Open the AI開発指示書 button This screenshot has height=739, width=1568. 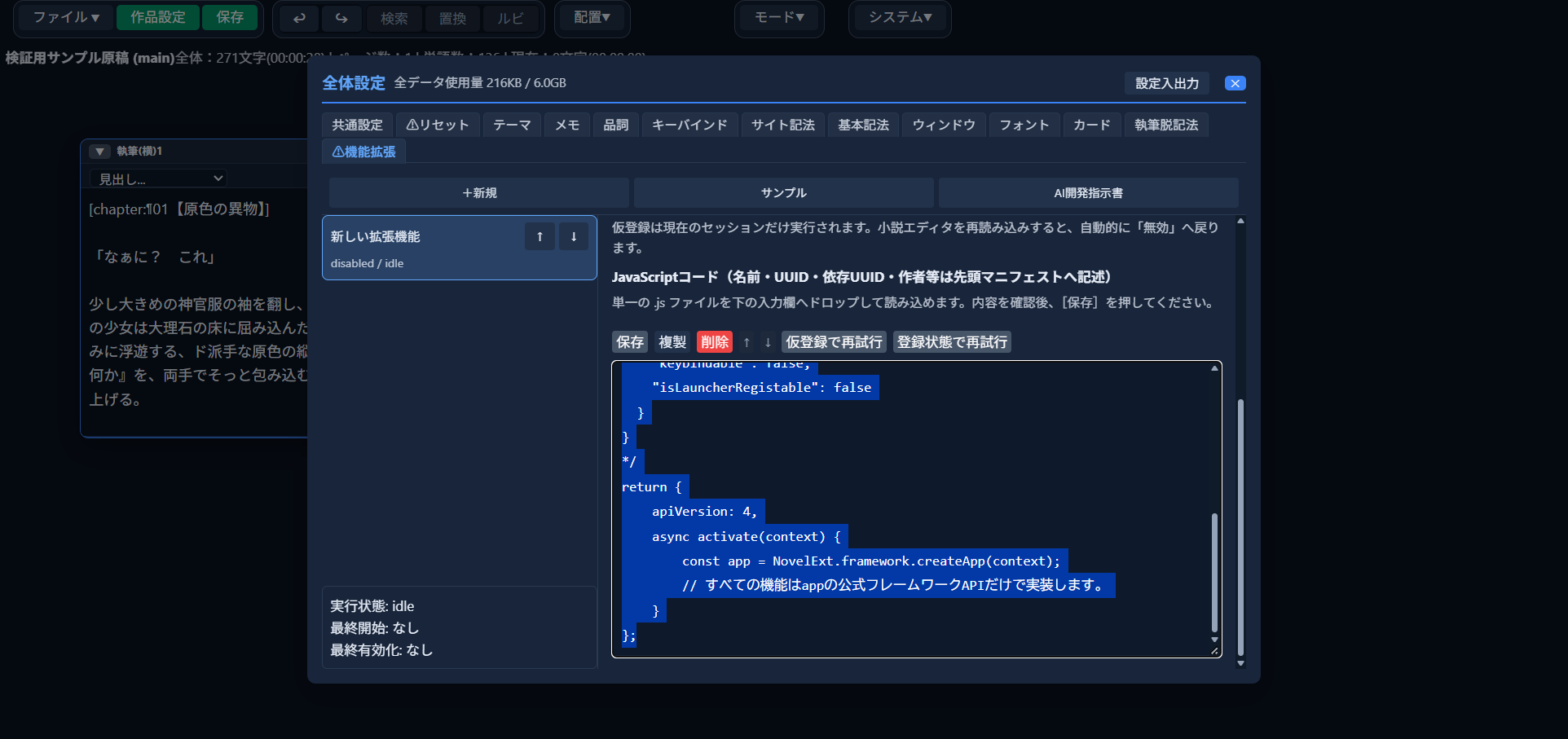[1089, 192]
